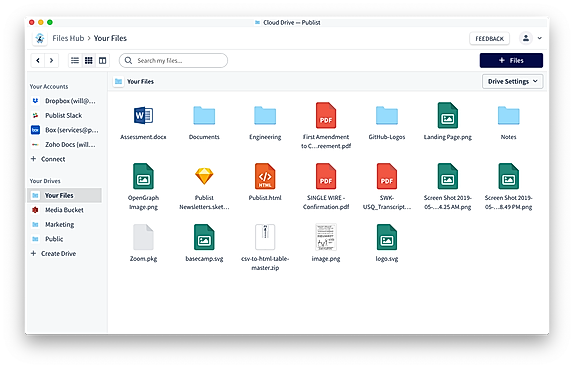Open the Media Bucket drive
The image size is (574, 368).
64,210
